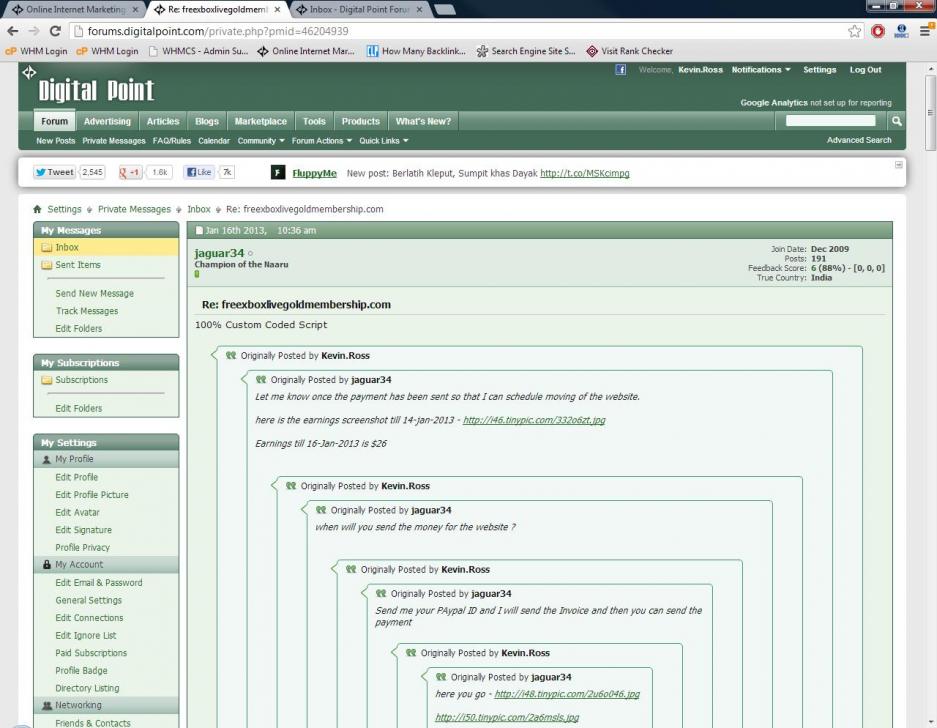Open the first WHM Login bookmark
Screen dimensions: 937x728
point(36,51)
